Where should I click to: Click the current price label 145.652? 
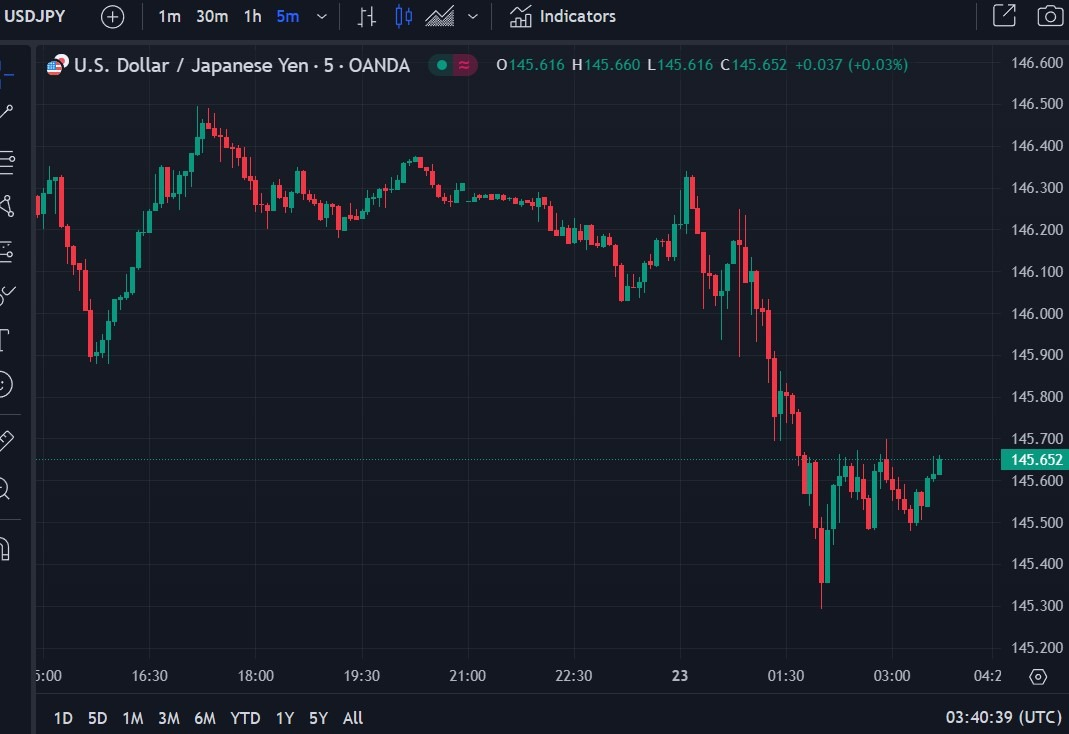click(1035, 459)
